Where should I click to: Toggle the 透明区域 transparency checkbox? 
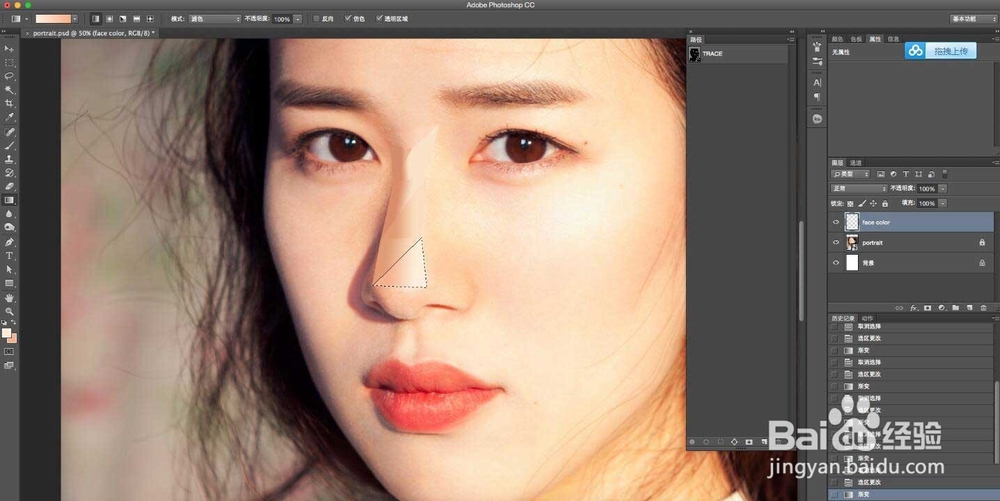pos(379,19)
